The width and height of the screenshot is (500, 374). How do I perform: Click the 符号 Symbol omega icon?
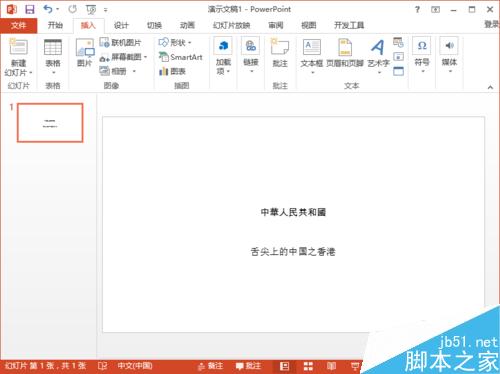pos(422,46)
